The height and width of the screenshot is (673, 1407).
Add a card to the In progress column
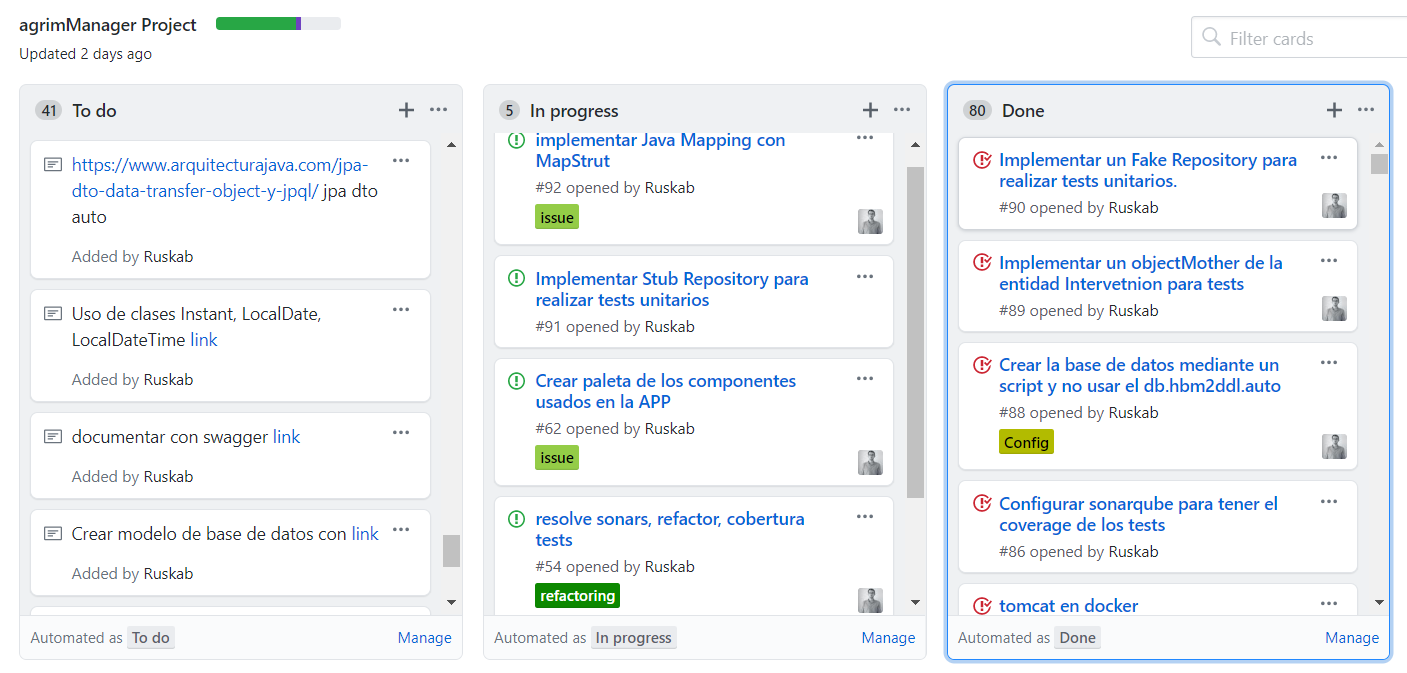(870, 110)
